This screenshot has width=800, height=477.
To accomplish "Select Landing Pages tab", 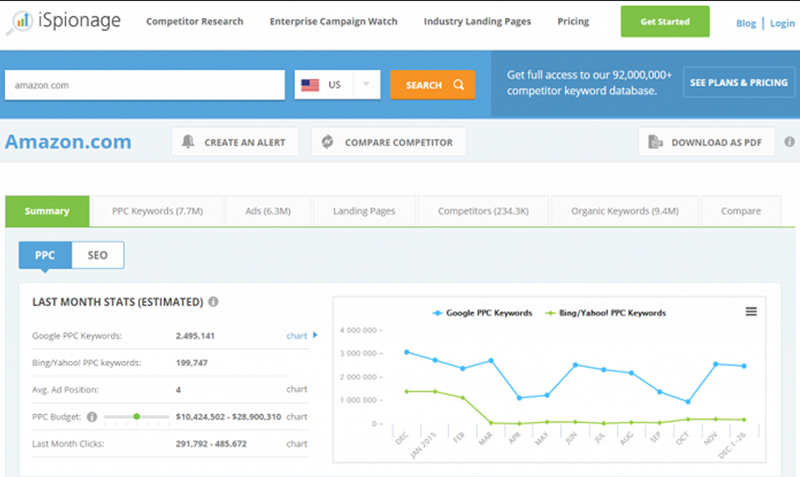I will point(364,211).
